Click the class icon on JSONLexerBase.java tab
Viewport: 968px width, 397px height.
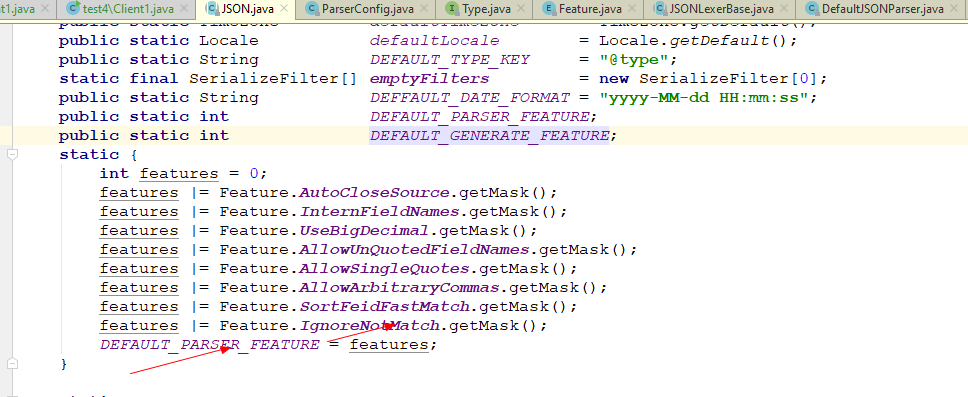tap(660, 9)
